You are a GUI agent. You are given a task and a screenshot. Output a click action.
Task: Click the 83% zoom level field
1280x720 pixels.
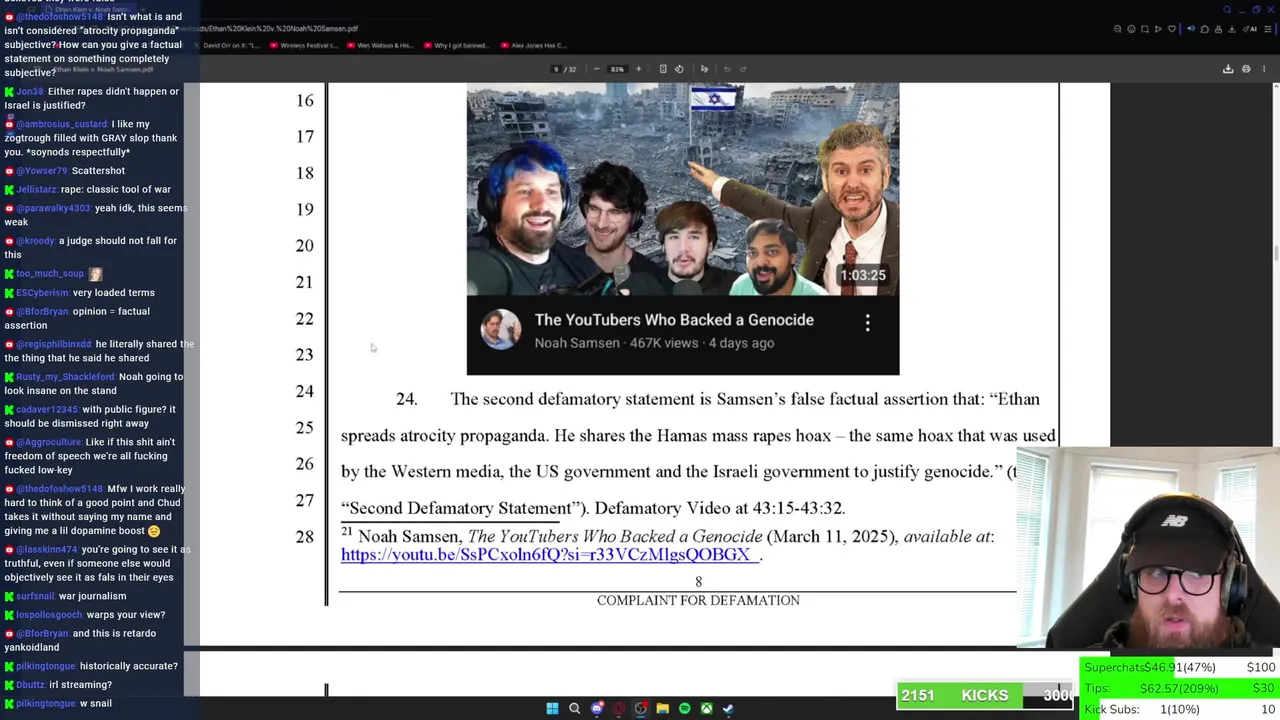(617, 69)
